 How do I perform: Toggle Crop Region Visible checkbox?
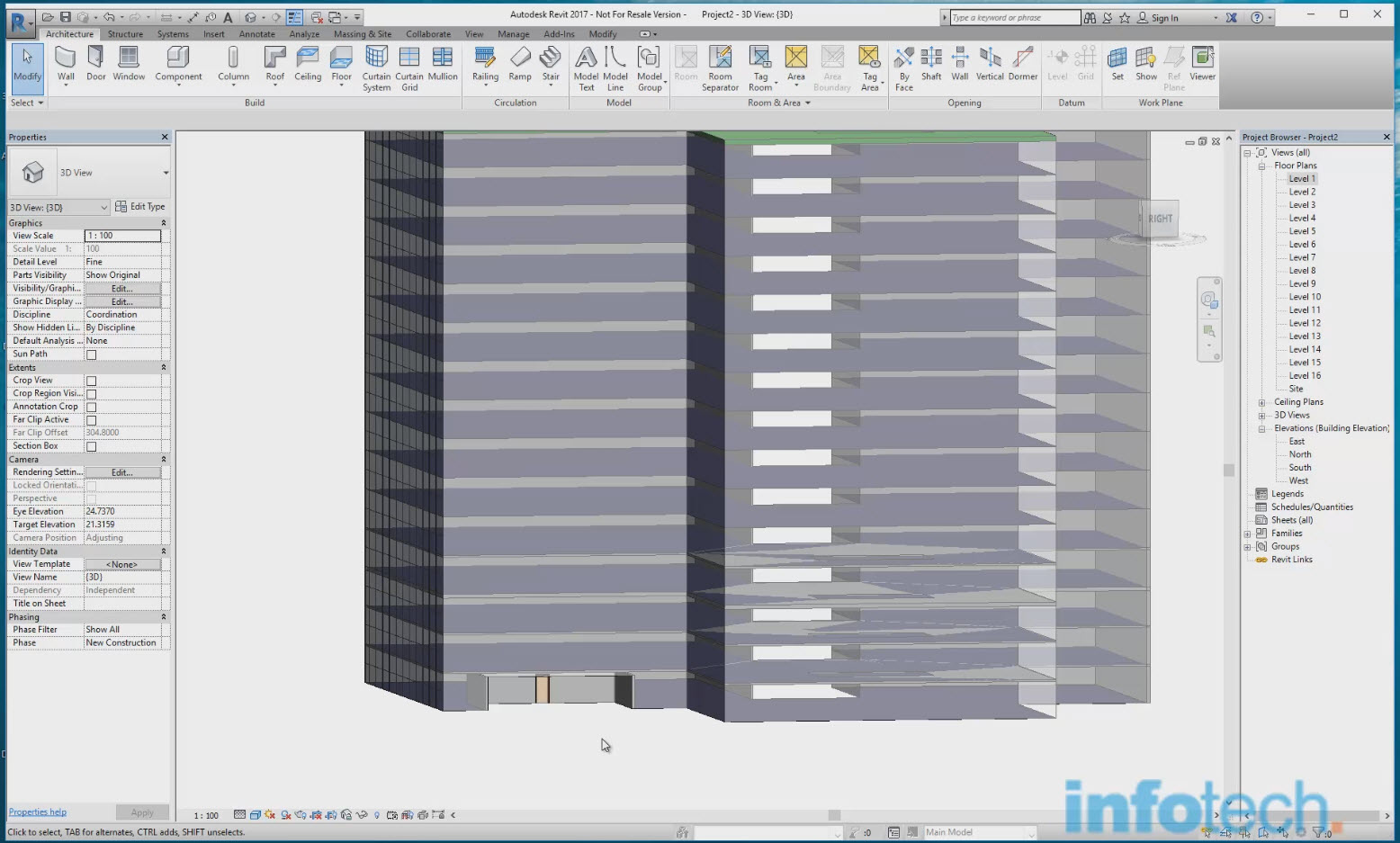[91, 394]
